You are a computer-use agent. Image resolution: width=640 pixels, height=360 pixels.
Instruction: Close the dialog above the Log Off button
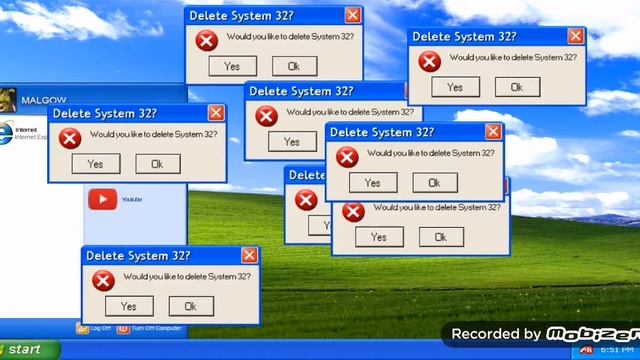coord(249,256)
